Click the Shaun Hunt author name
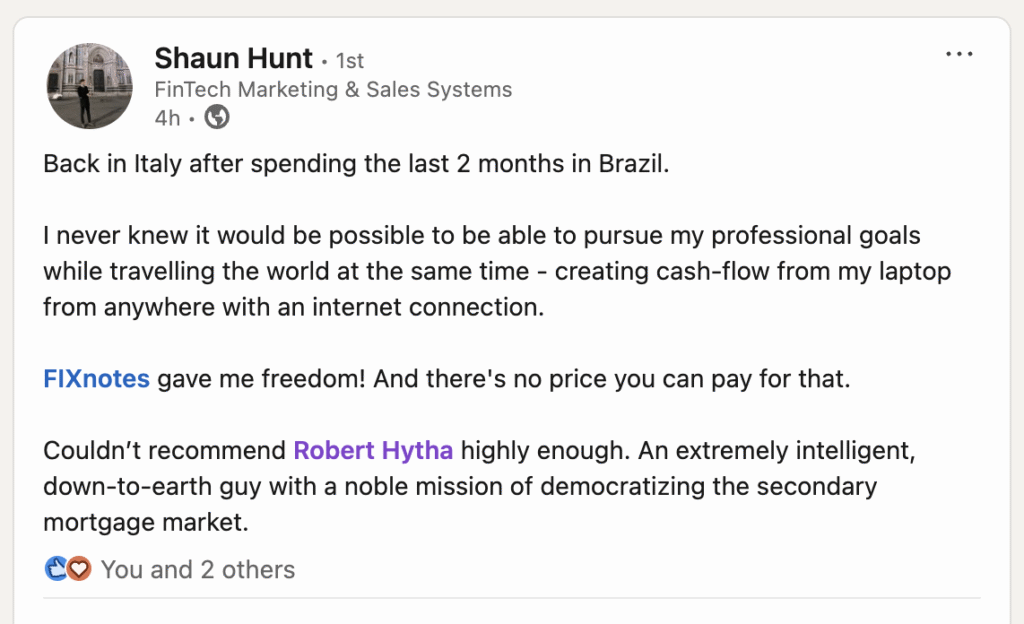The width and height of the screenshot is (1024, 624). tap(234, 59)
